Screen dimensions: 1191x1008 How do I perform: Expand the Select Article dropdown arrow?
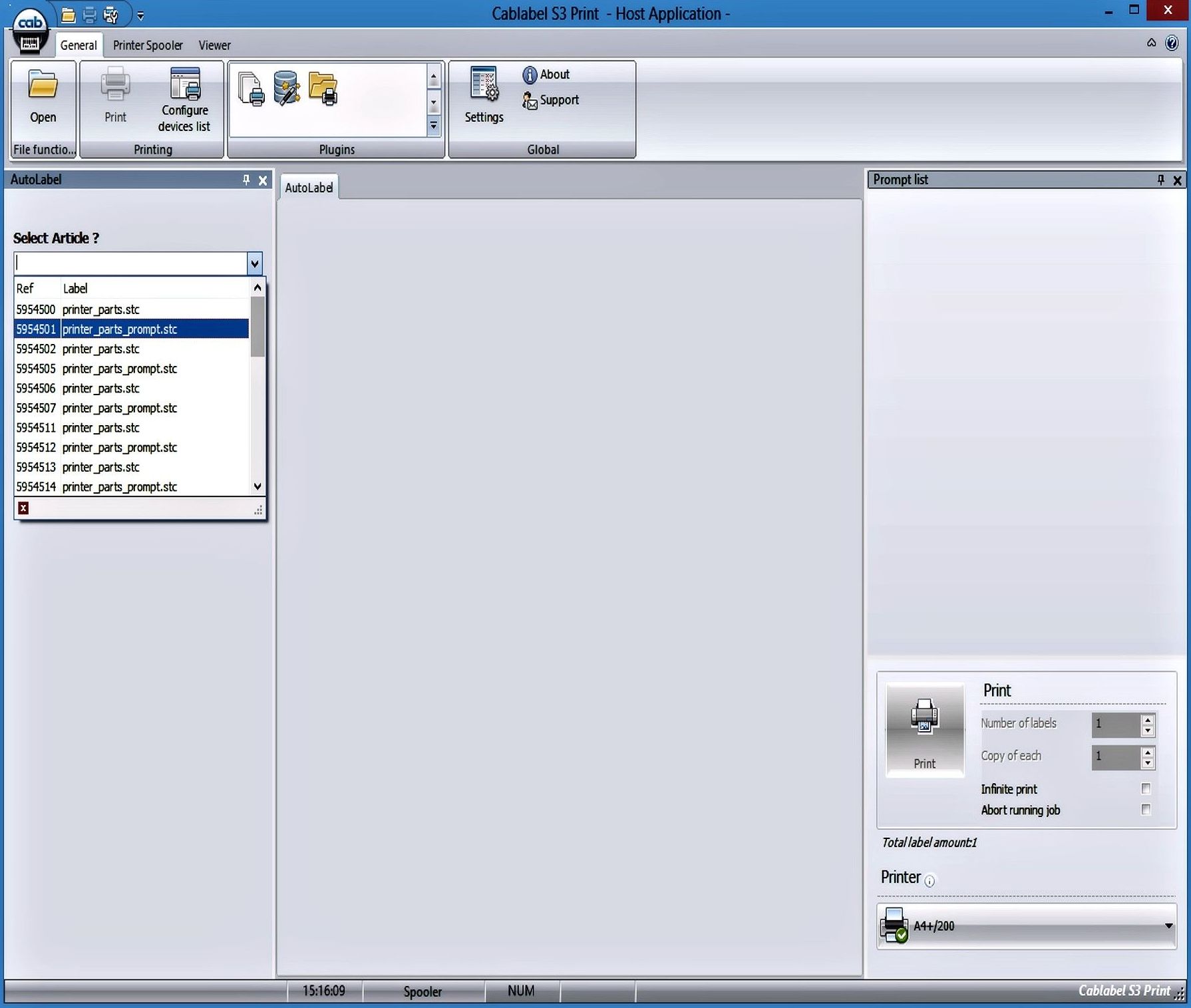(x=254, y=263)
